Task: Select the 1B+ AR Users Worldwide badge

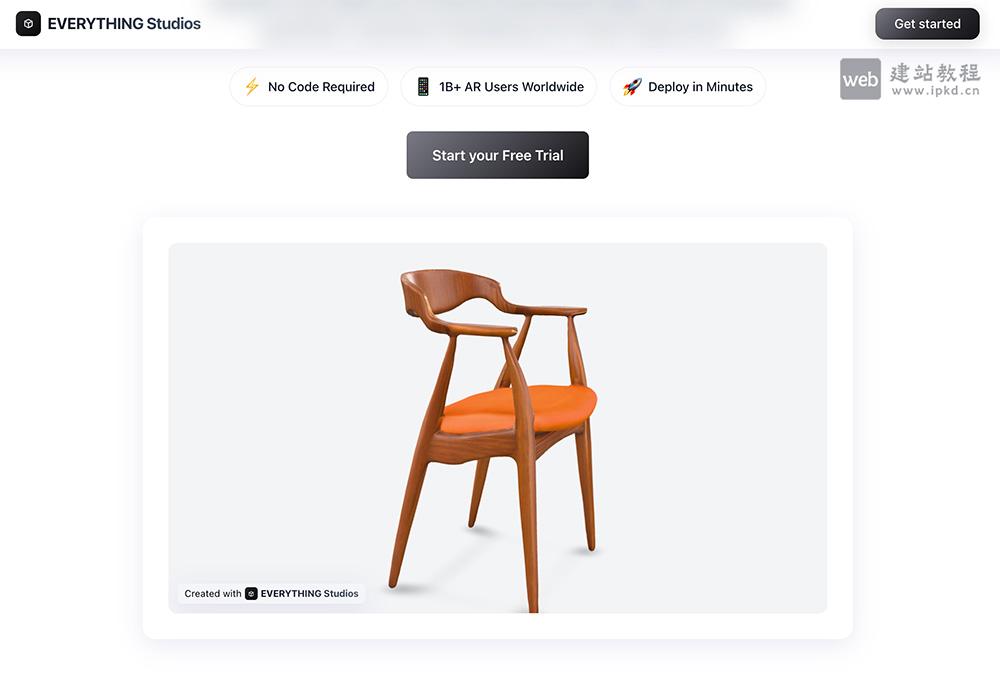Action: point(499,87)
